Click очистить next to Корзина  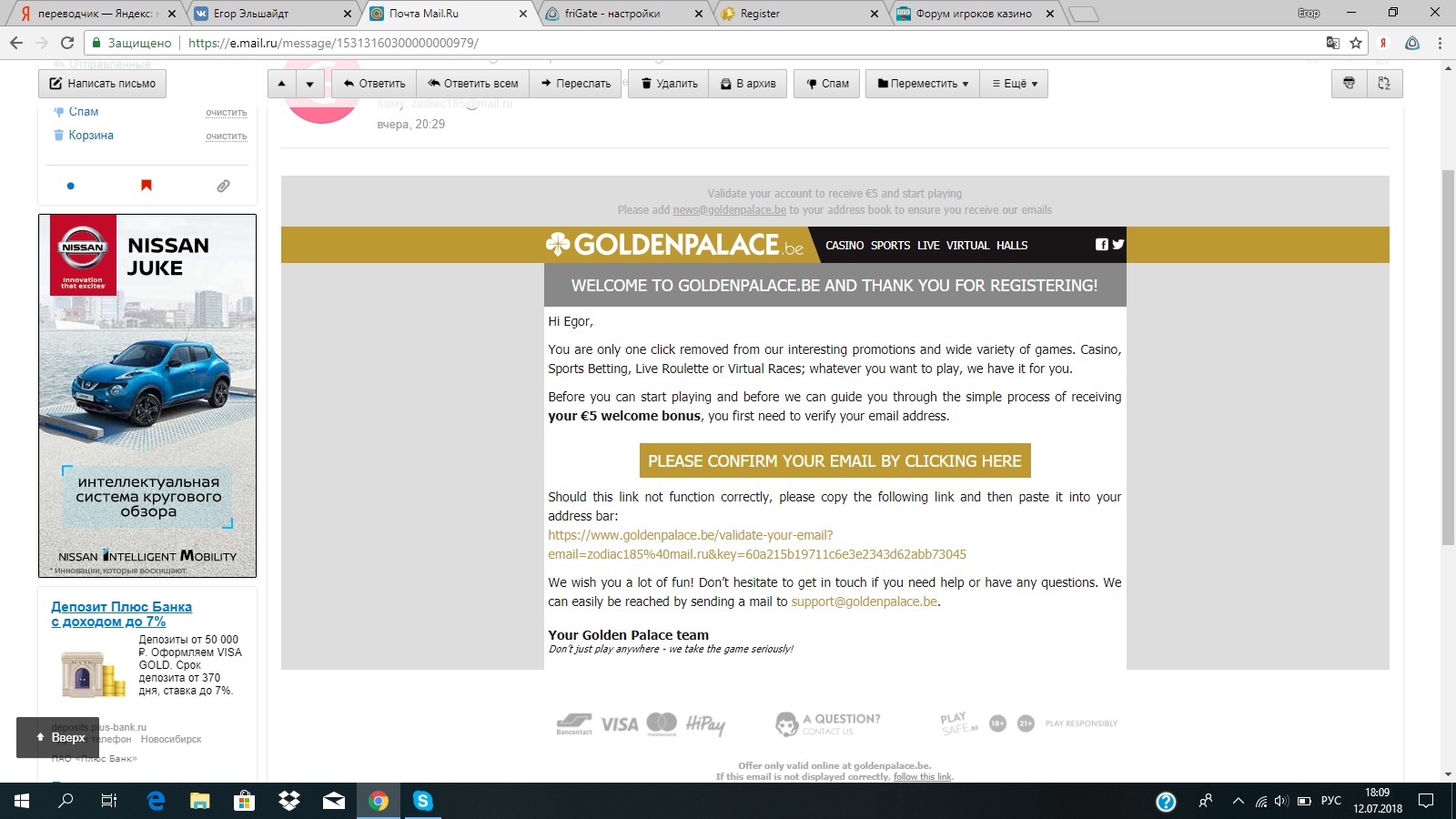click(x=227, y=136)
